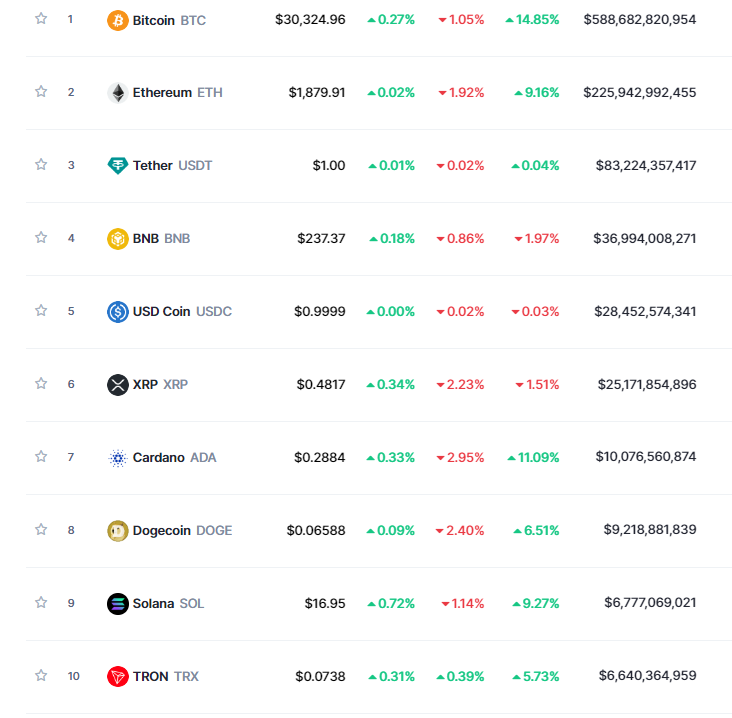Star Bitcoin to add to watchlist
The height and width of the screenshot is (718, 732).
click(41, 19)
